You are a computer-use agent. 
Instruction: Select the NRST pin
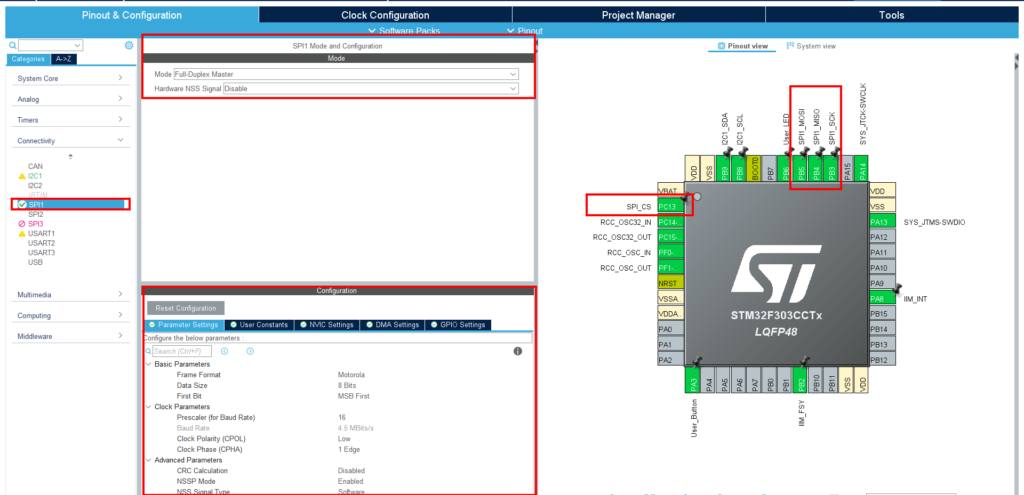coord(670,283)
